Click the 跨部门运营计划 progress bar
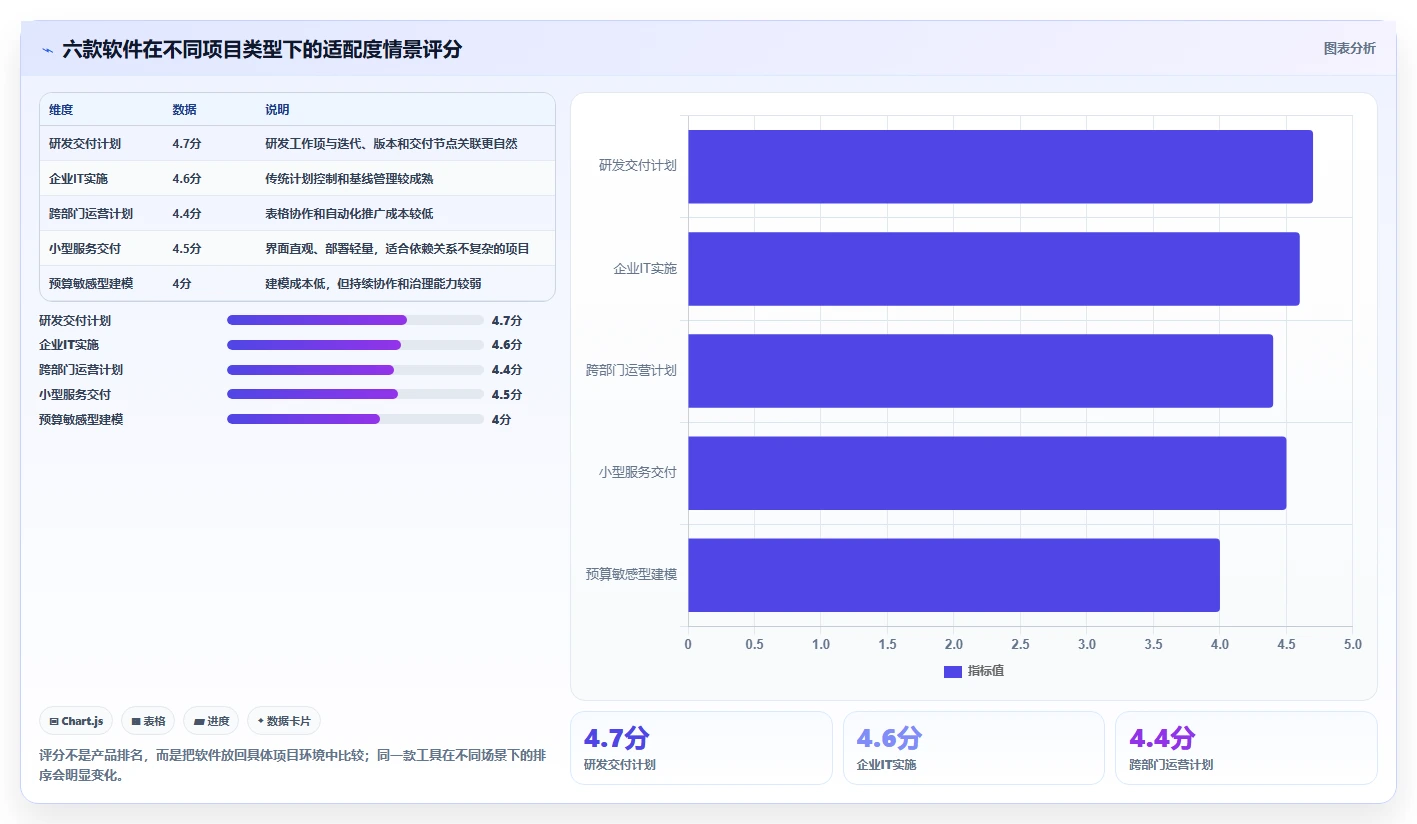 pyautogui.click(x=355, y=370)
